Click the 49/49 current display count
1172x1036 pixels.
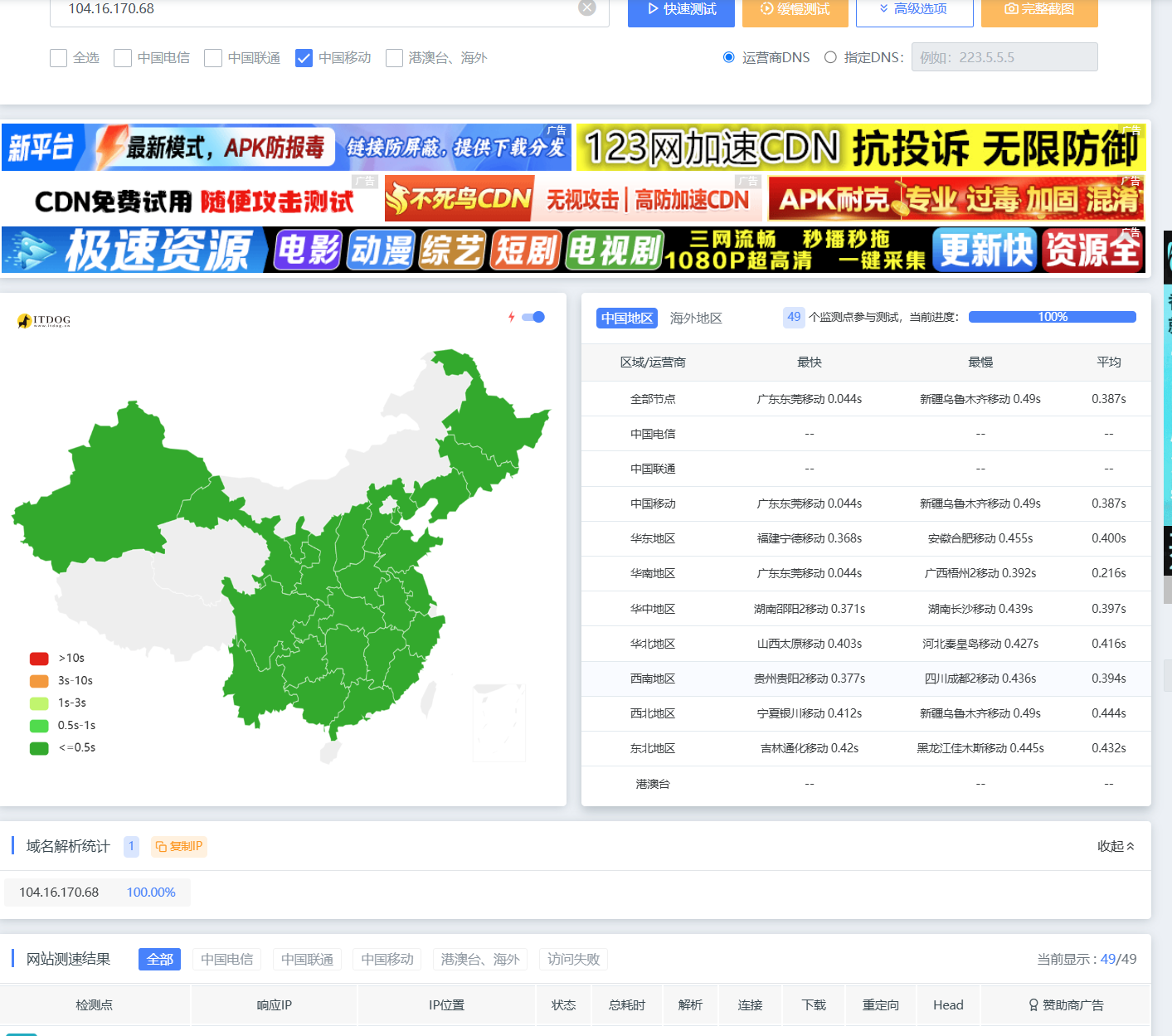[1118, 960]
